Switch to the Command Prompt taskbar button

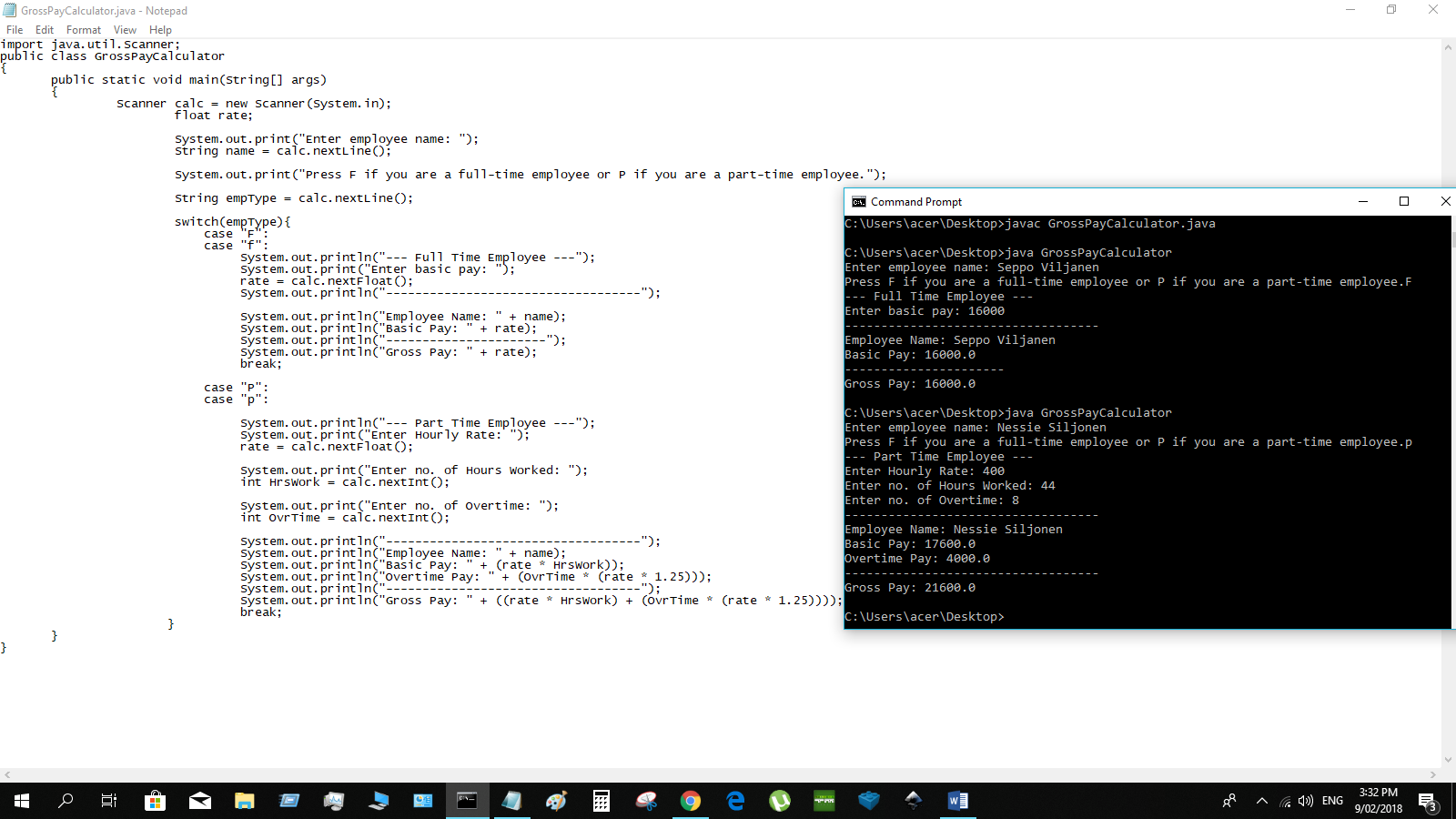point(467,801)
